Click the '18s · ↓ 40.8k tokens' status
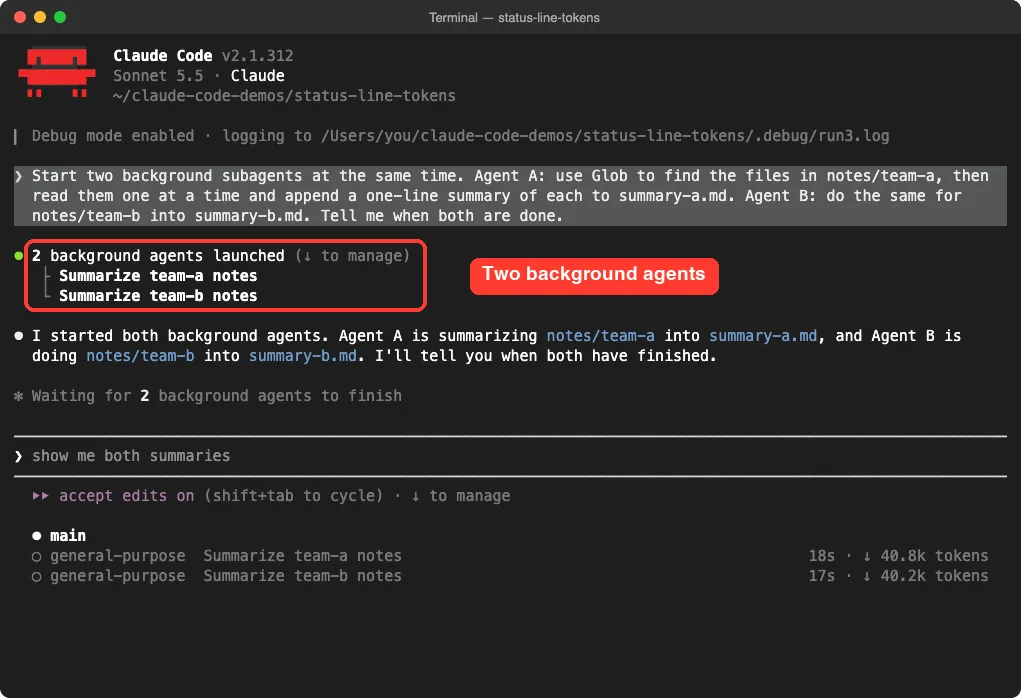1021x698 pixels. pyautogui.click(x=898, y=556)
